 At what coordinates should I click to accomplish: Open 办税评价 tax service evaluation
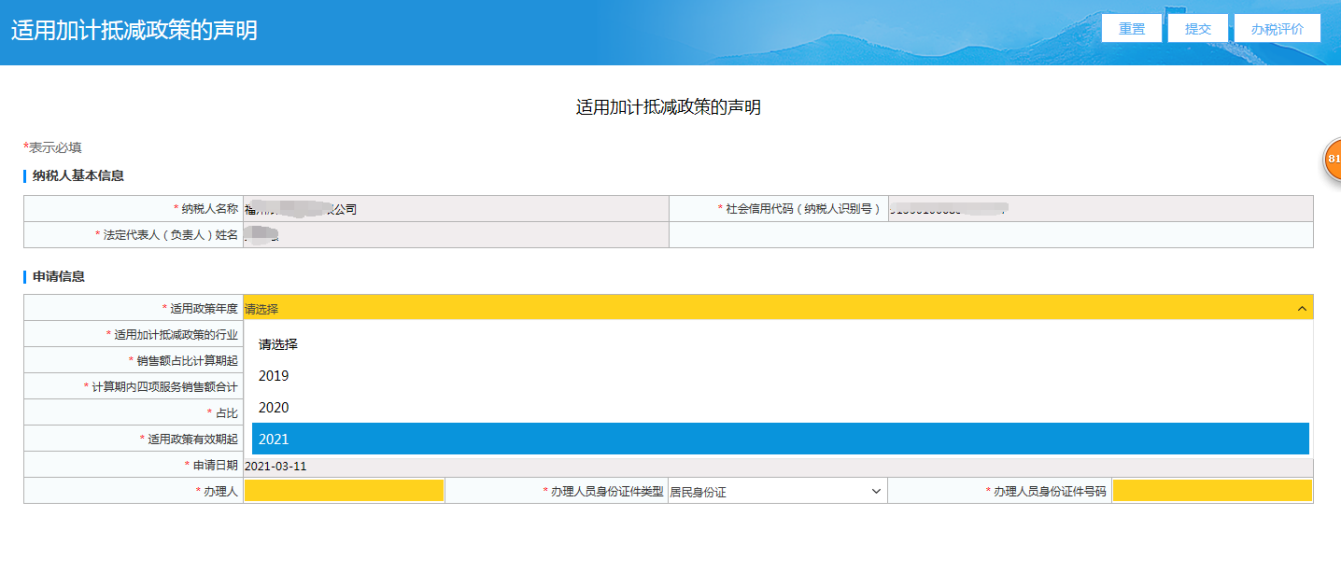(x=1277, y=29)
